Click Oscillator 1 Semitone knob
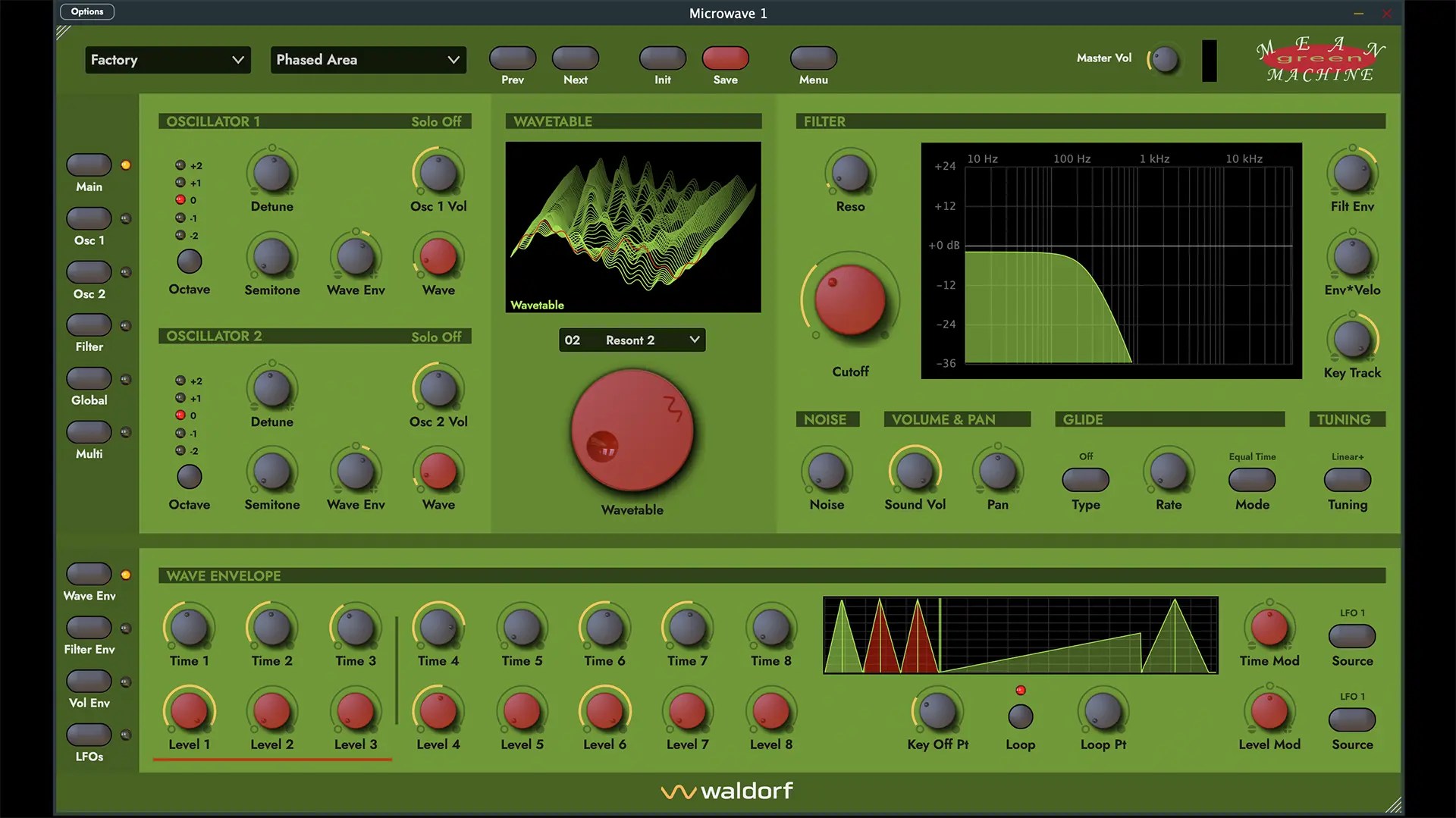The image size is (1456, 818). coord(271,257)
